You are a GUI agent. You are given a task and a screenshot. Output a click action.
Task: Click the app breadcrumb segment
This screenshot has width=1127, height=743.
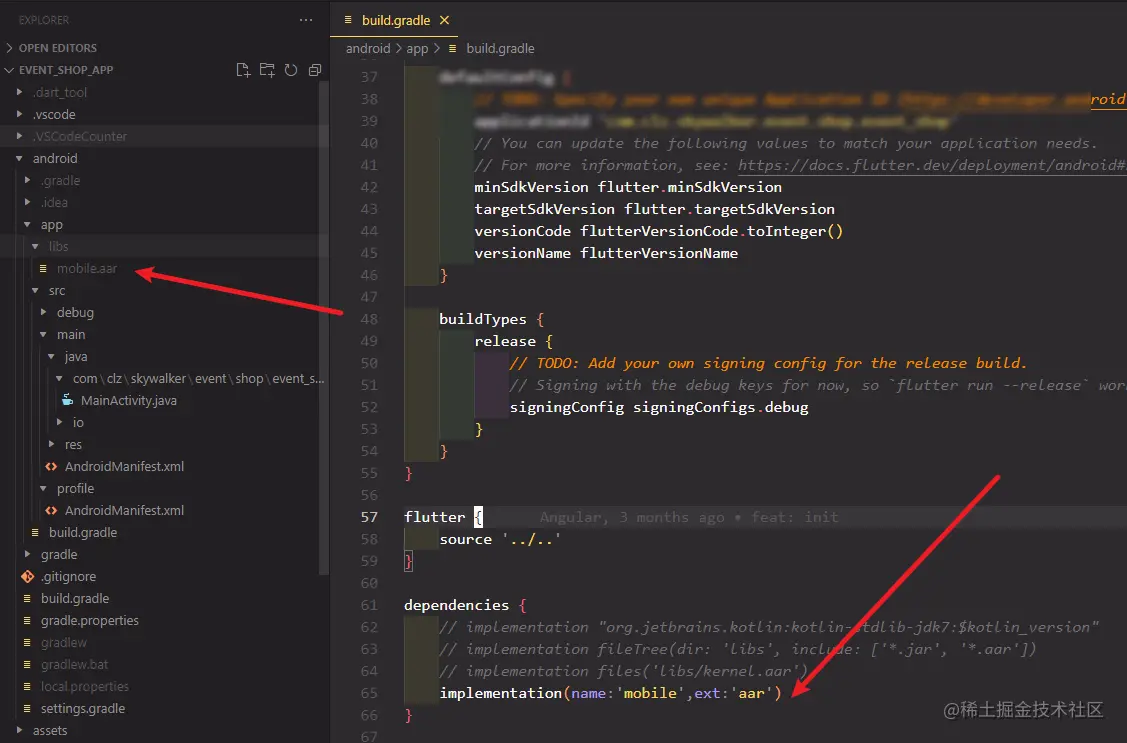pos(417,48)
